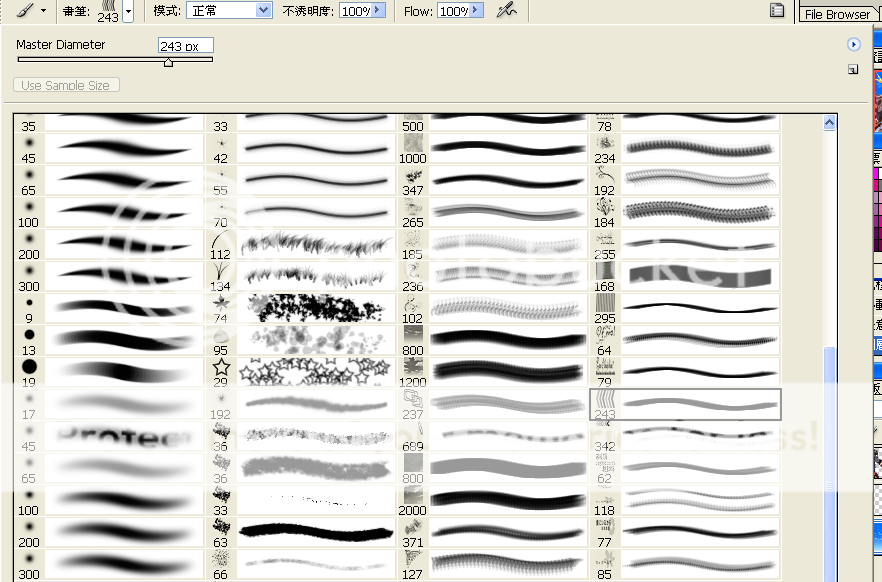882x582 pixels.
Task: Click the Use Sample Size button
Action: [66, 85]
